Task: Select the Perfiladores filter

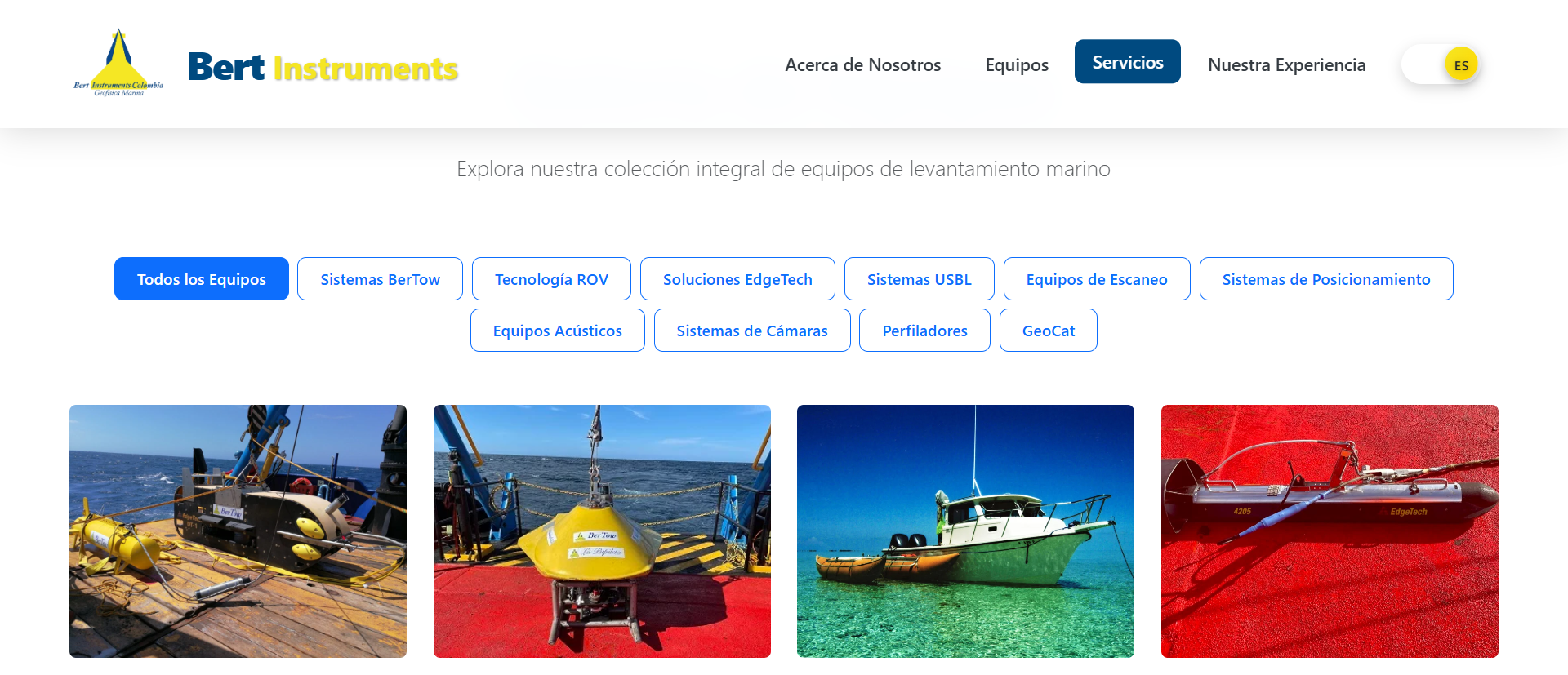Action: 924,331
